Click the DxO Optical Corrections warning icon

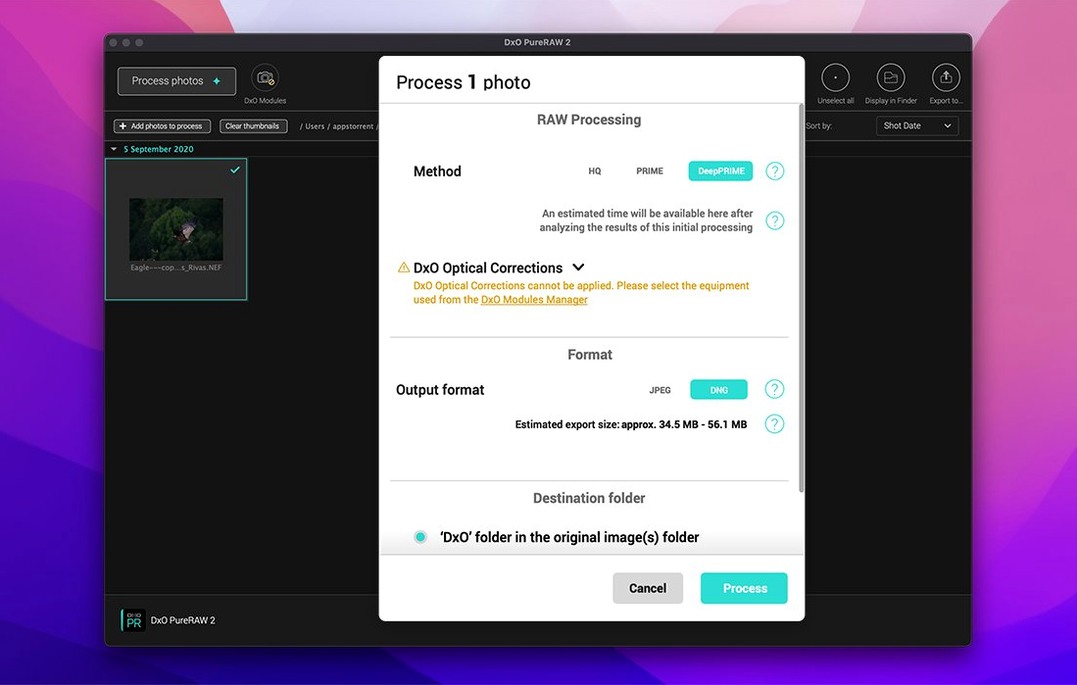pyautogui.click(x=404, y=267)
